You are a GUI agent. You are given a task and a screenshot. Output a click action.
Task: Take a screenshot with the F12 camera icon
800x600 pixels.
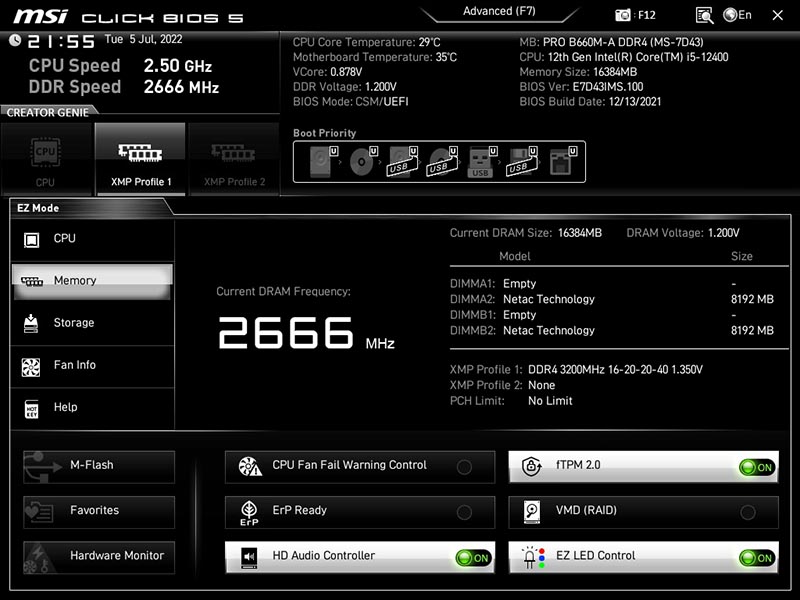(x=622, y=15)
